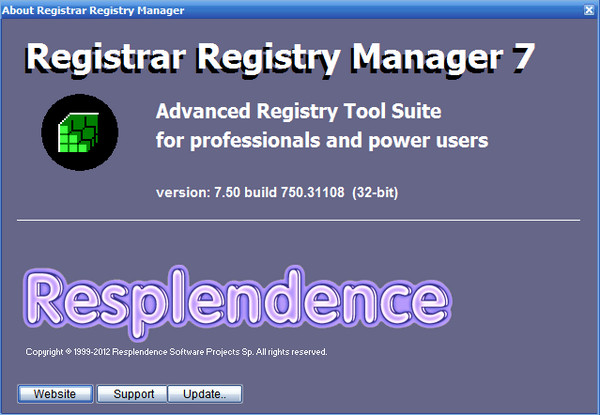600x415 pixels.
Task: Close the About Registrar Registry Manager dialog
Action: [x=589, y=10]
